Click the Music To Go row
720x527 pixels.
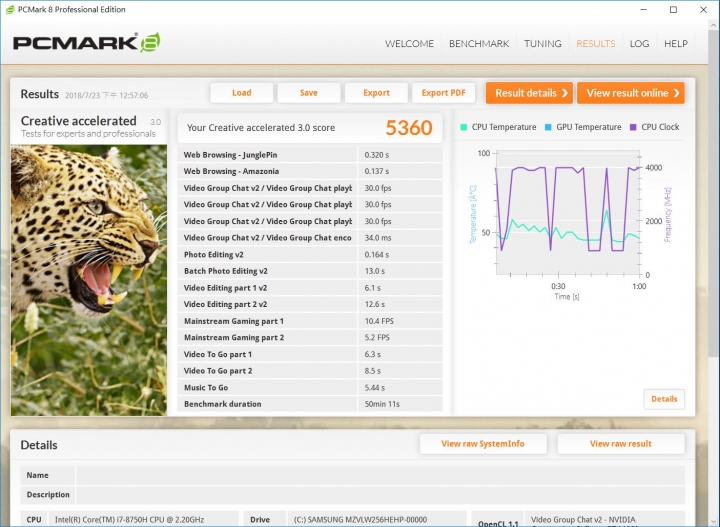[x=310, y=387]
